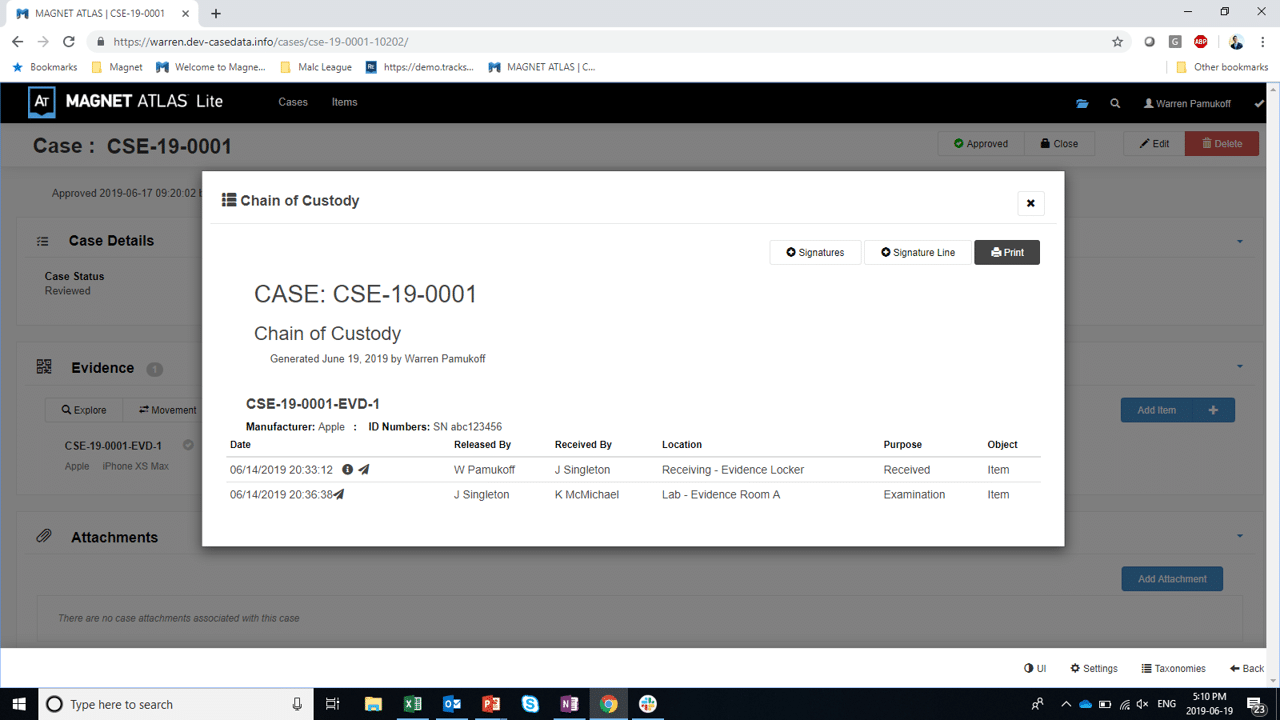Click paper plane icon beside 20:33:12 entry

click(x=364, y=470)
